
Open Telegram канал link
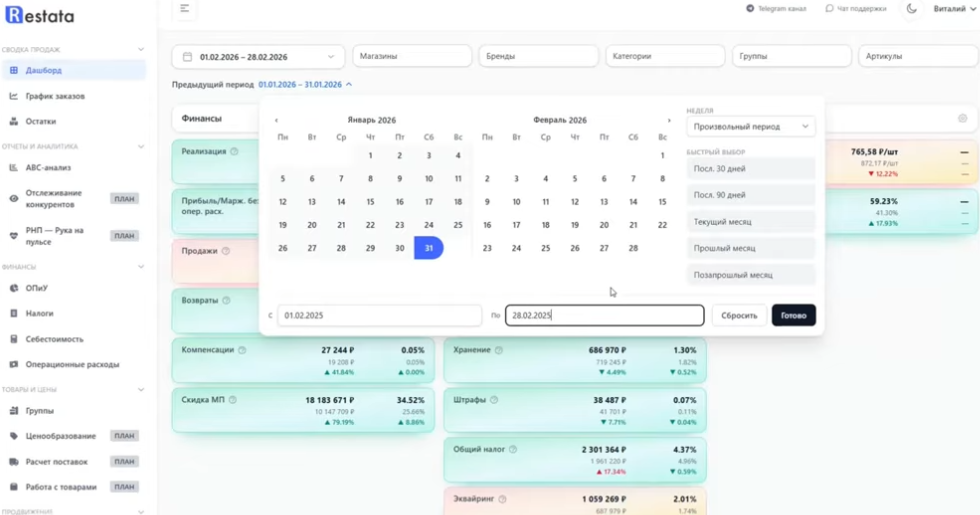(x=776, y=9)
